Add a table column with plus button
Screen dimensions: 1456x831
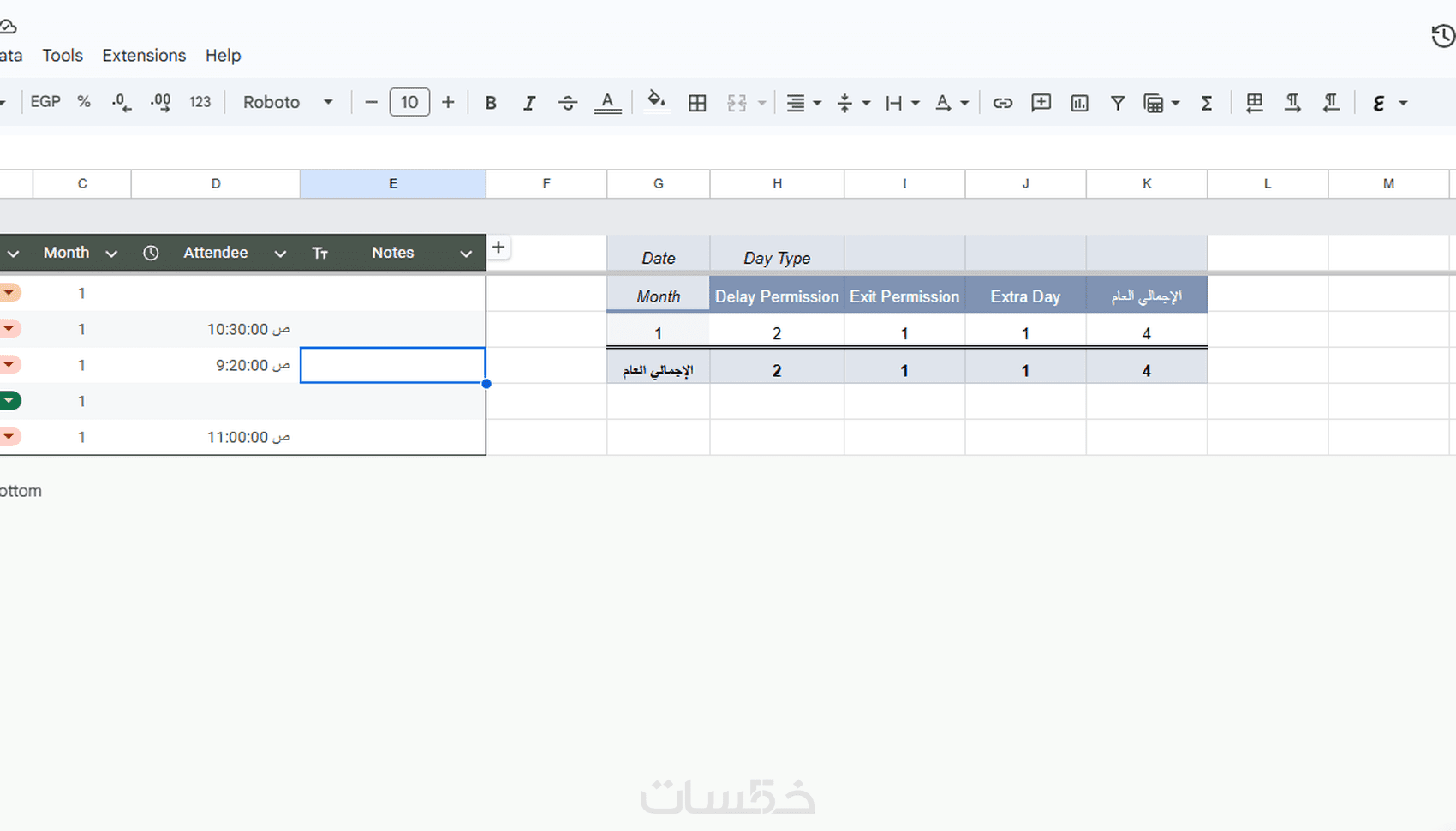coord(498,247)
